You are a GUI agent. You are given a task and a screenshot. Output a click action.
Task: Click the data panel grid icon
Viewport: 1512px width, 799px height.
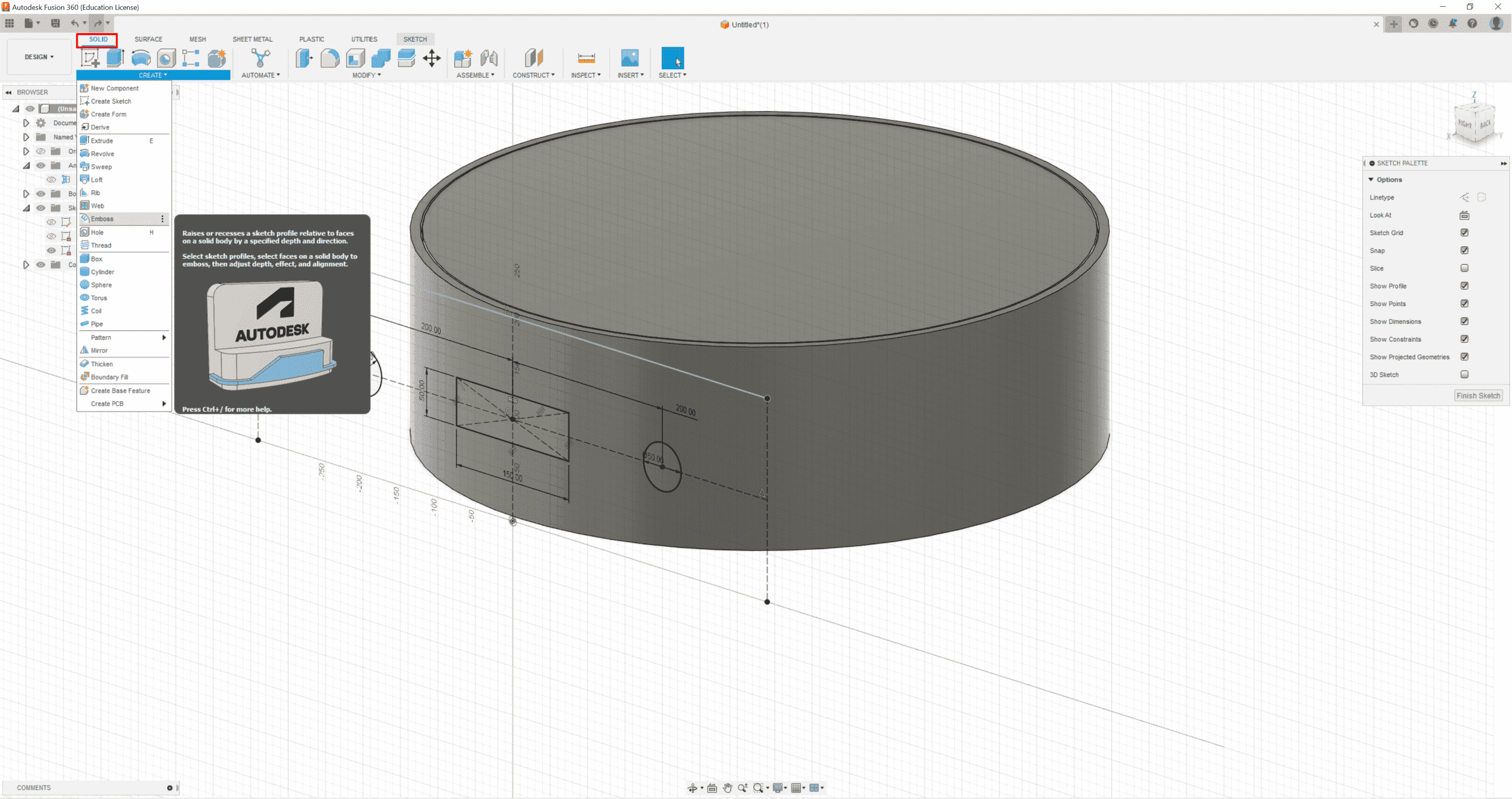tap(9, 24)
